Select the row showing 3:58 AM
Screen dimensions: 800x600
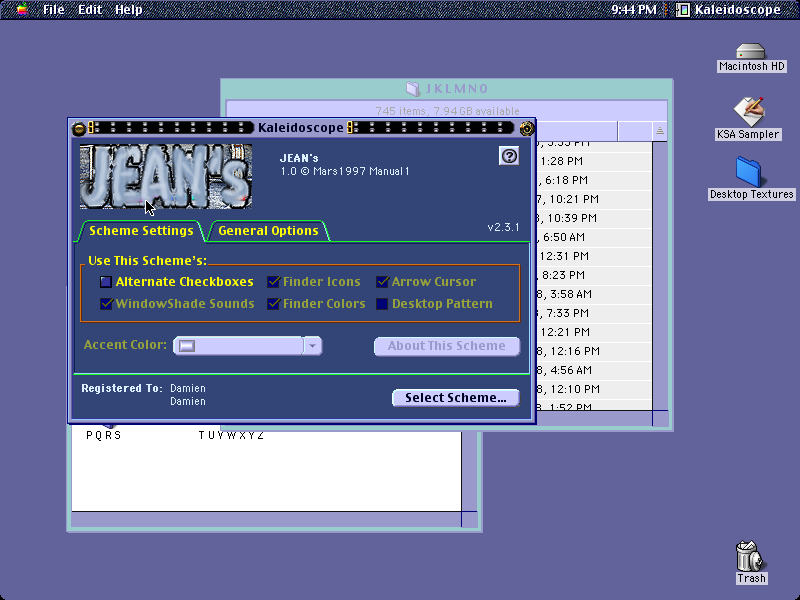click(594, 294)
